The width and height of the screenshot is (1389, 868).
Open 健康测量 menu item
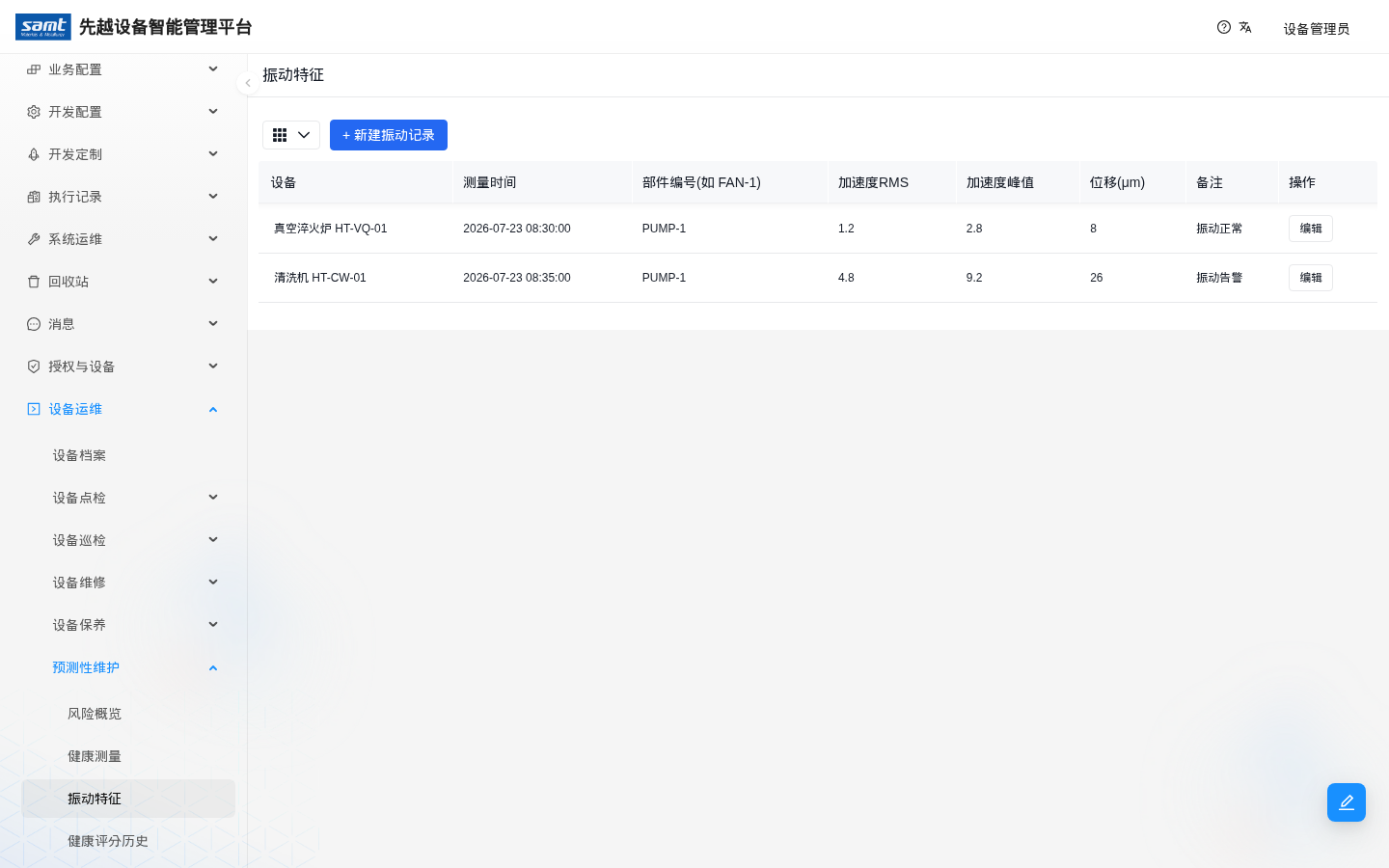(x=128, y=756)
